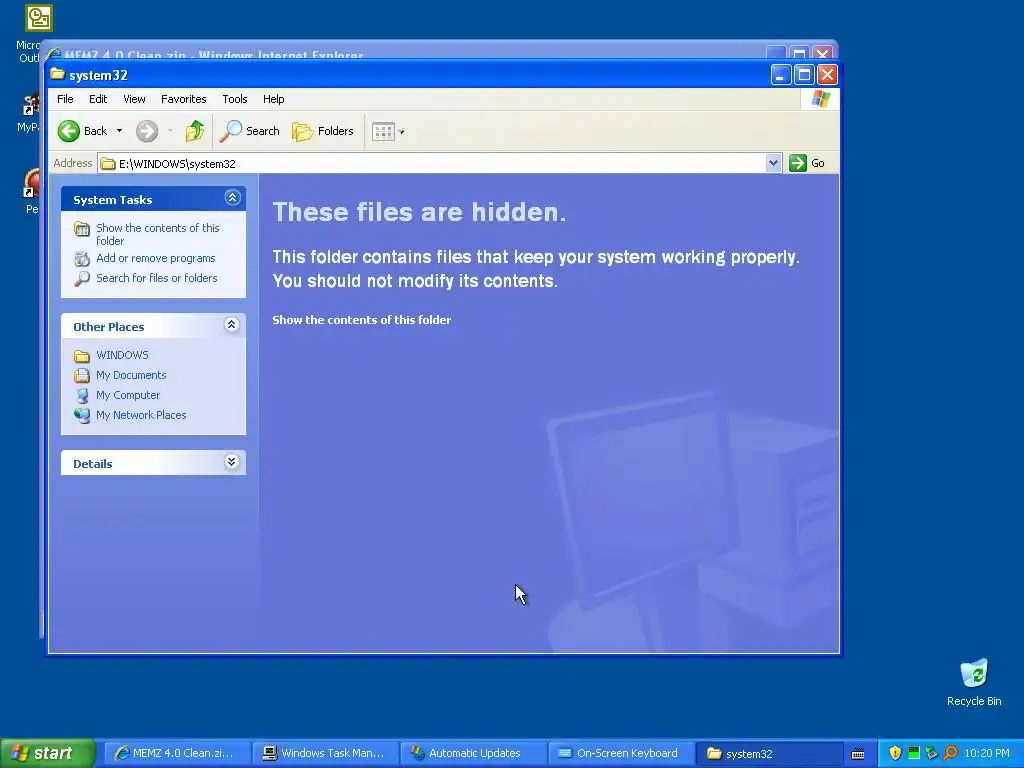The height and width of the screenshot is (768, 1024).
Task: Click the Forward arrow icon
Action: coord(147,131)
